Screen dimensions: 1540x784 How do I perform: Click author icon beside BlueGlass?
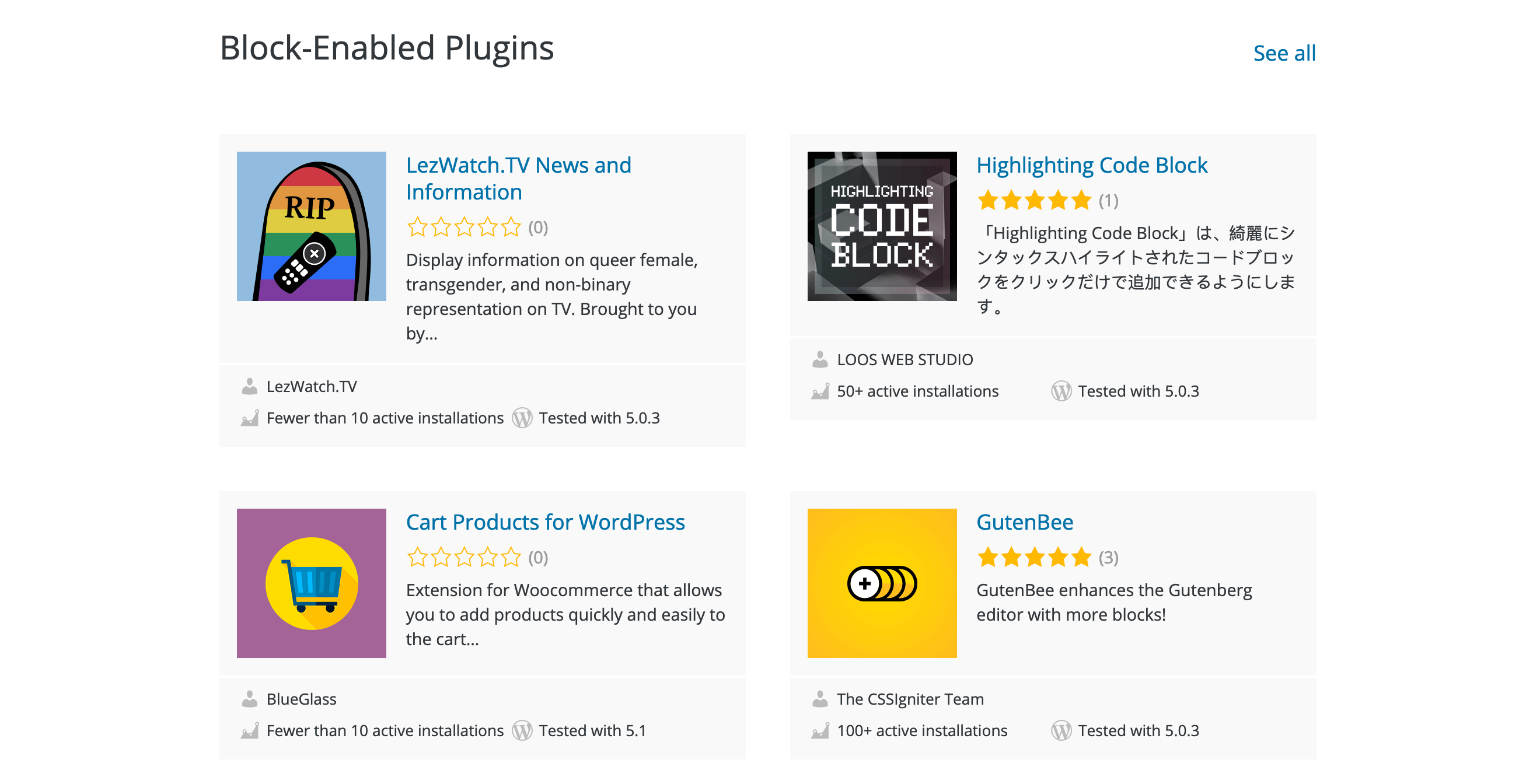[249, 699]
